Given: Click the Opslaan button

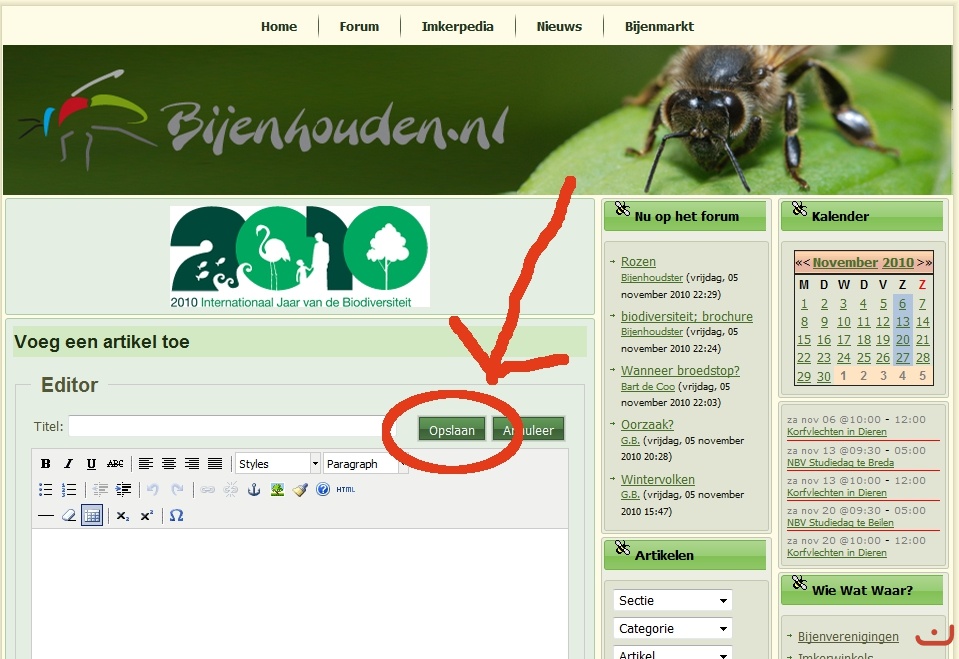Looking at the screenshot, I should [452, 430].
